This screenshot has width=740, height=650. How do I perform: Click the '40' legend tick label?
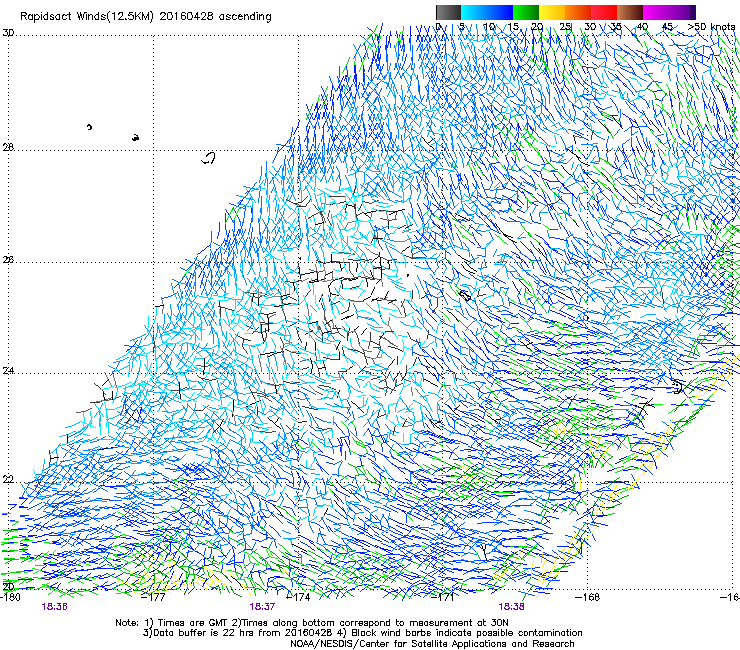coord(642,26)
